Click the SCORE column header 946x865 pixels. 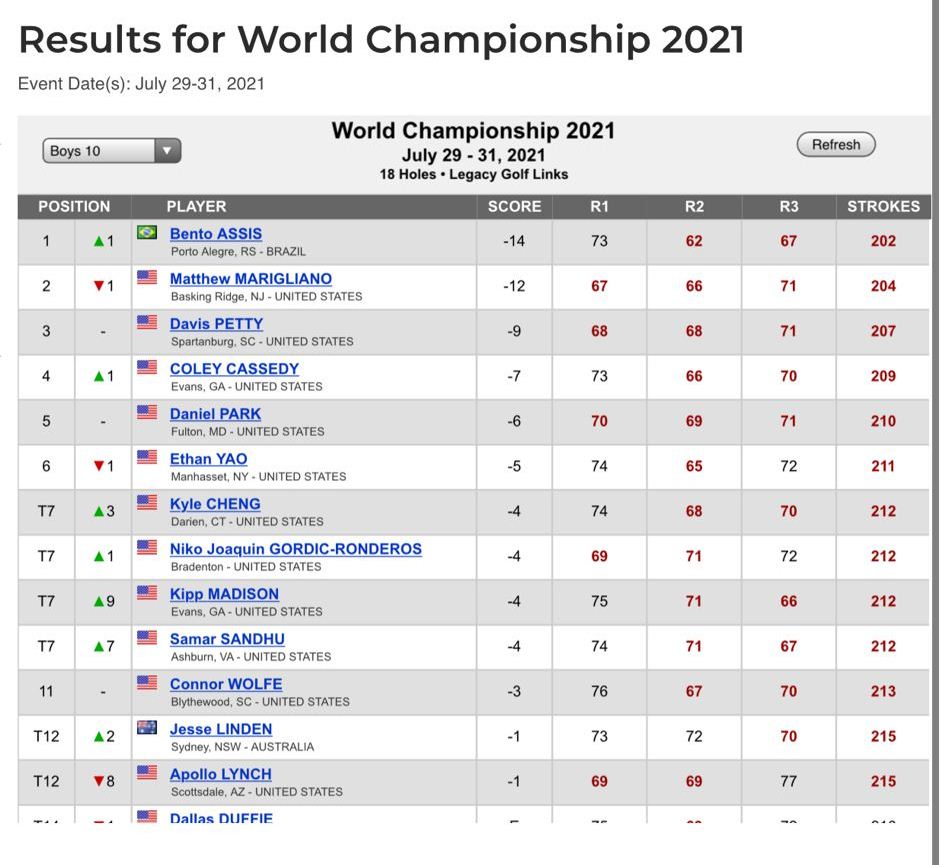pyautogui.click(x=514, y=207)
